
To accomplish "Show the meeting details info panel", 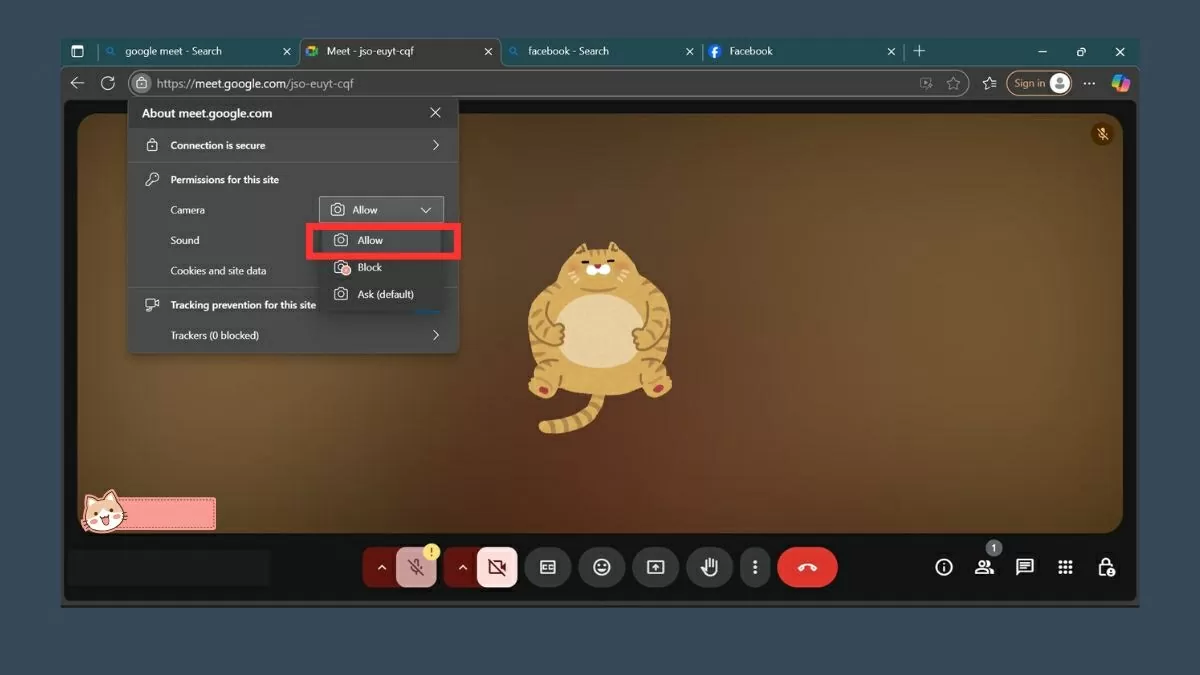I will (943, 567).
